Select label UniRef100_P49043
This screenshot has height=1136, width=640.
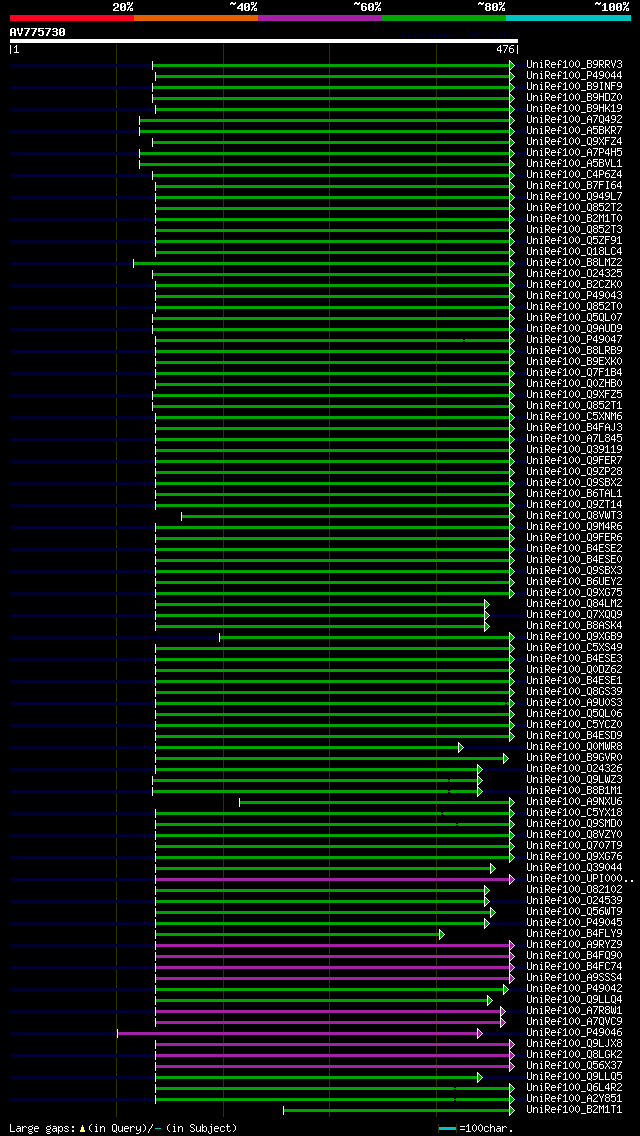[x=574, y=296]
